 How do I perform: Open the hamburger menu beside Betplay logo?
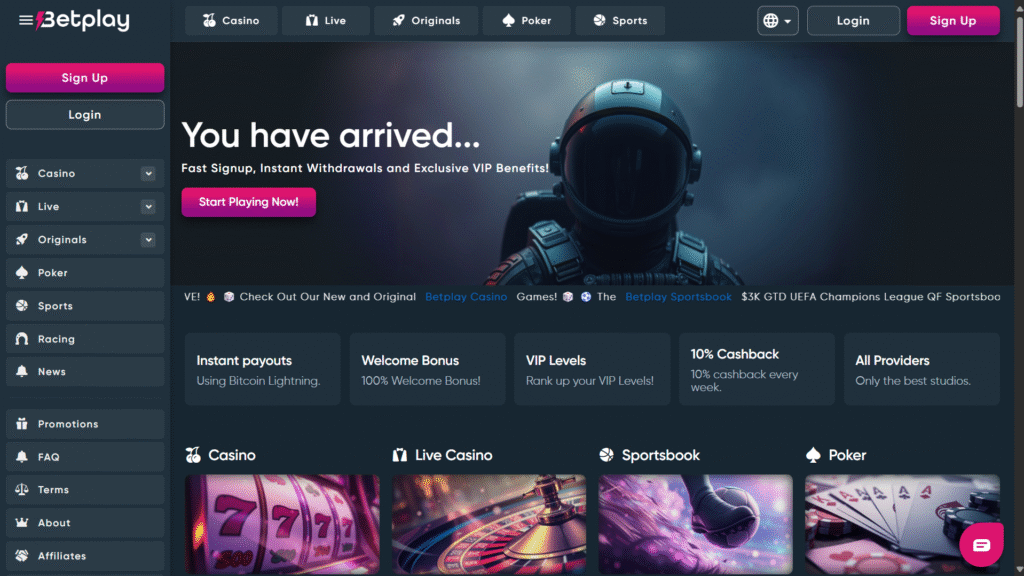[25, 21]
